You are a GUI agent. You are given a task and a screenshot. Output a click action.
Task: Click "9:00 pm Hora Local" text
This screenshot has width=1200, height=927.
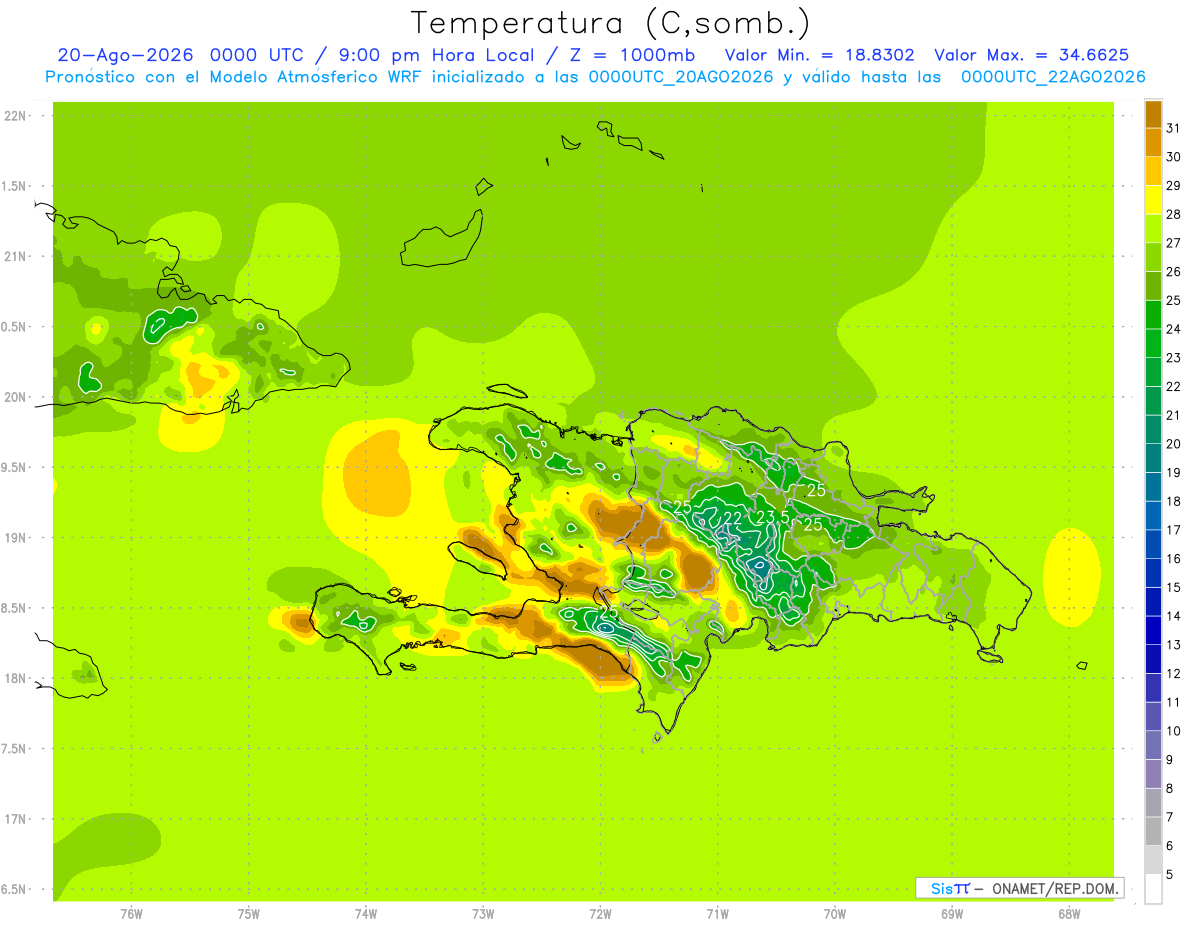[x=436, y=55]
